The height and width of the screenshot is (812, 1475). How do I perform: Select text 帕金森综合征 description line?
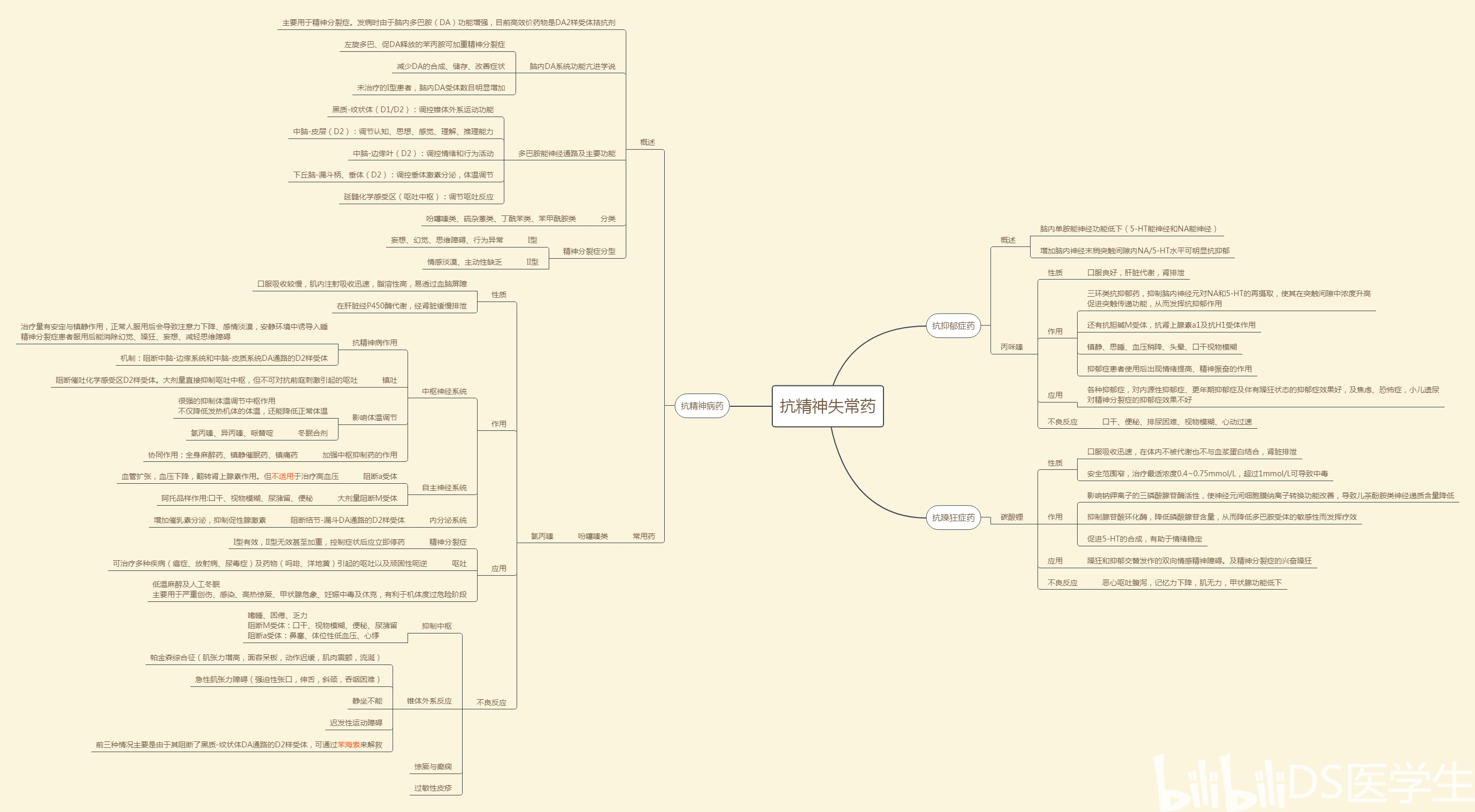coord(266,658)
